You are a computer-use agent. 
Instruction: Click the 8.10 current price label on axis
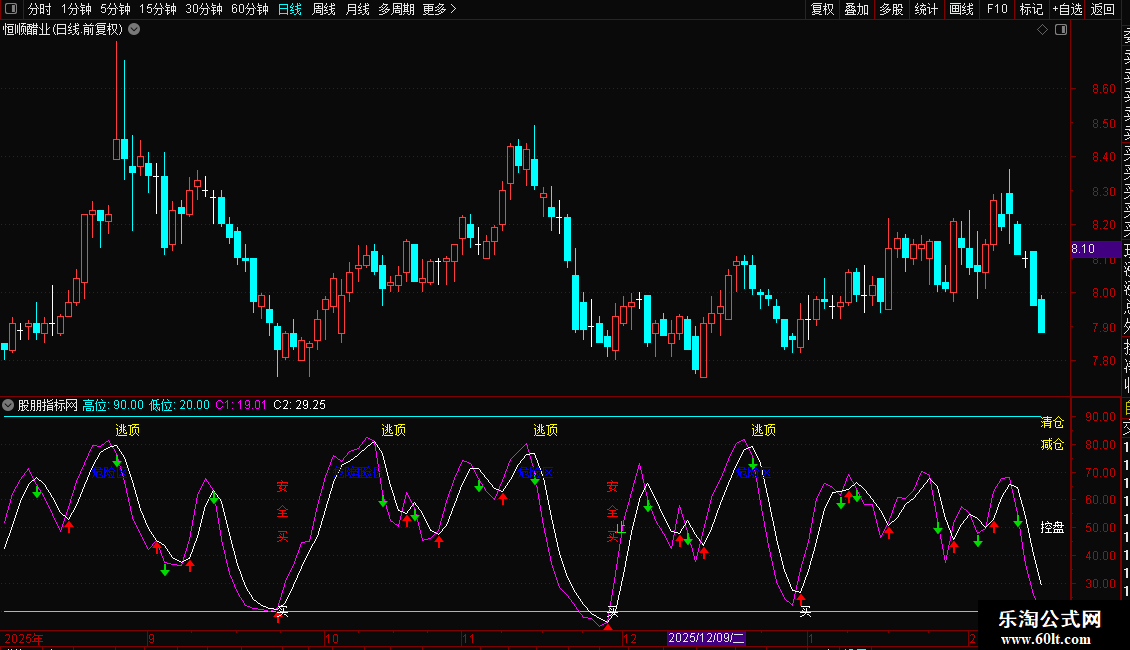pyautogui.click(x=1096, y=249)
